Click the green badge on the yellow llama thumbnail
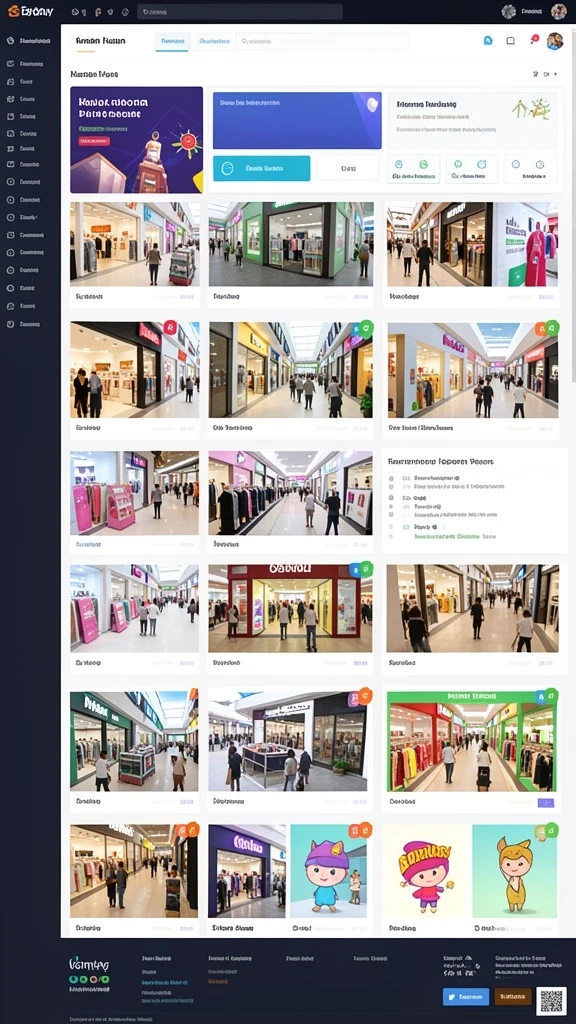This screenshot has width=576, height=1024. pos(551,830)
